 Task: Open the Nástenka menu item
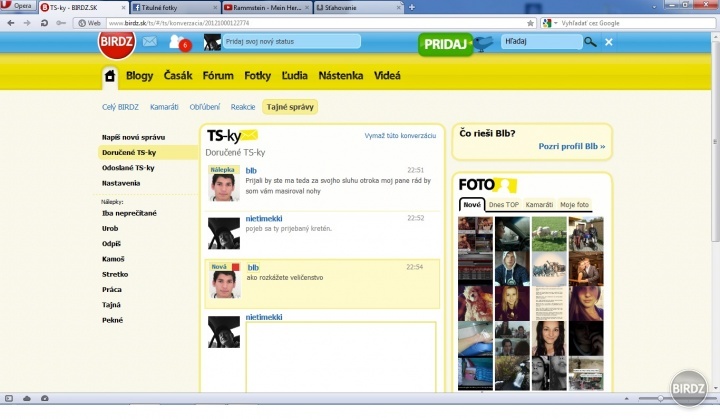pos(341,75)
